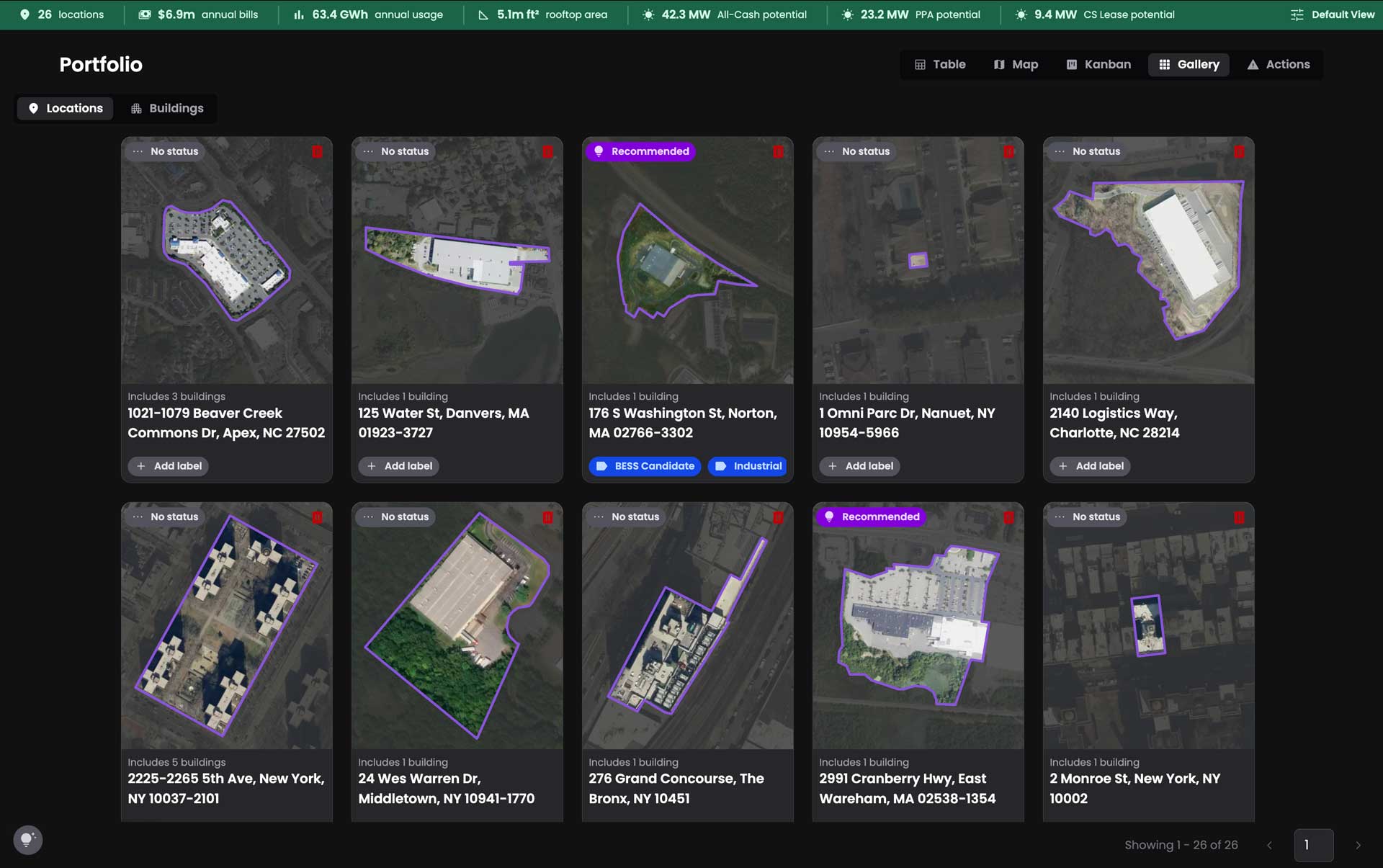Click the rooftop area icon

(483, 14)
